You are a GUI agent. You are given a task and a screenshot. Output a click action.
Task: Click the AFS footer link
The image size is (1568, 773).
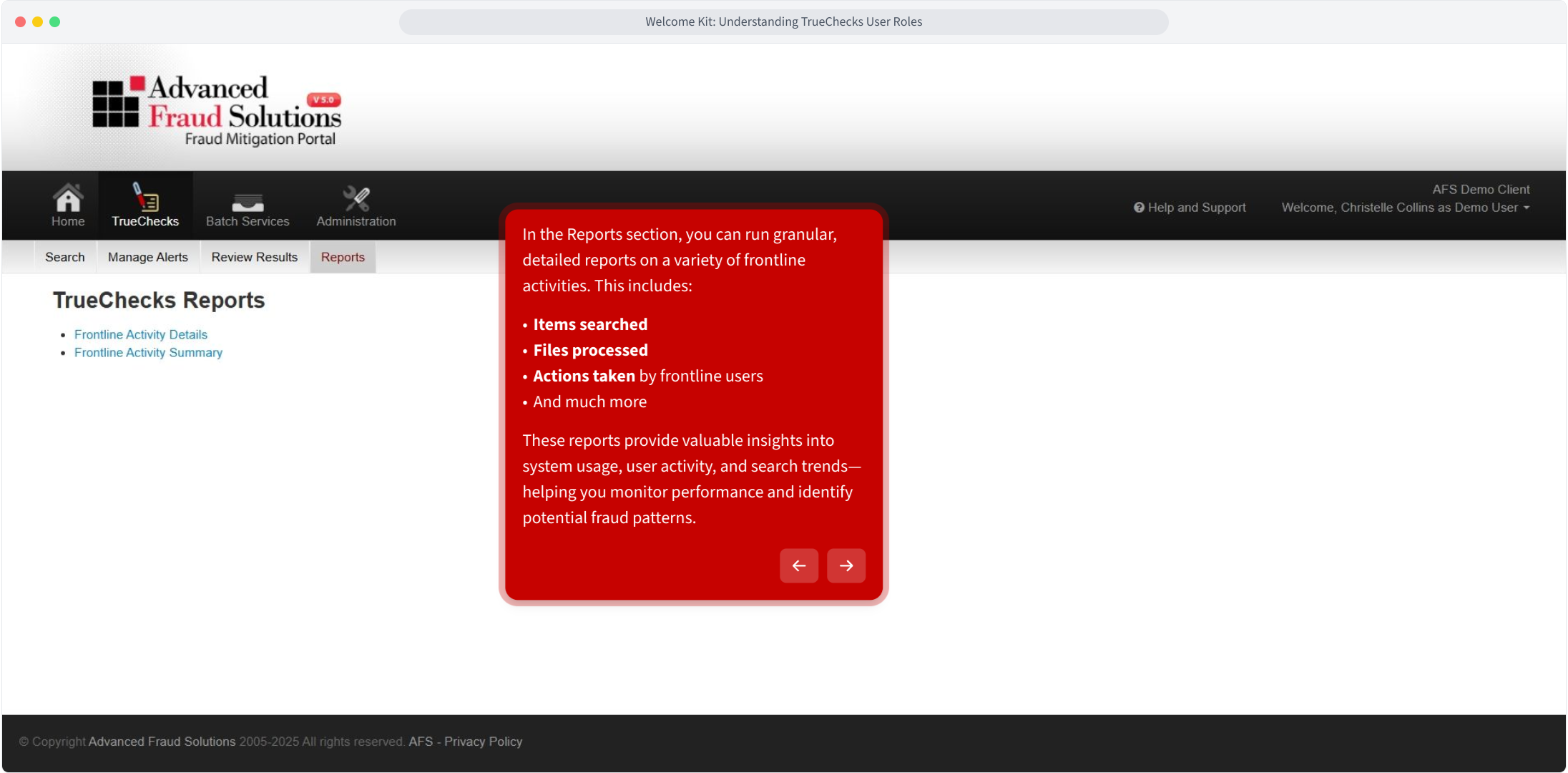click(421, 742)
